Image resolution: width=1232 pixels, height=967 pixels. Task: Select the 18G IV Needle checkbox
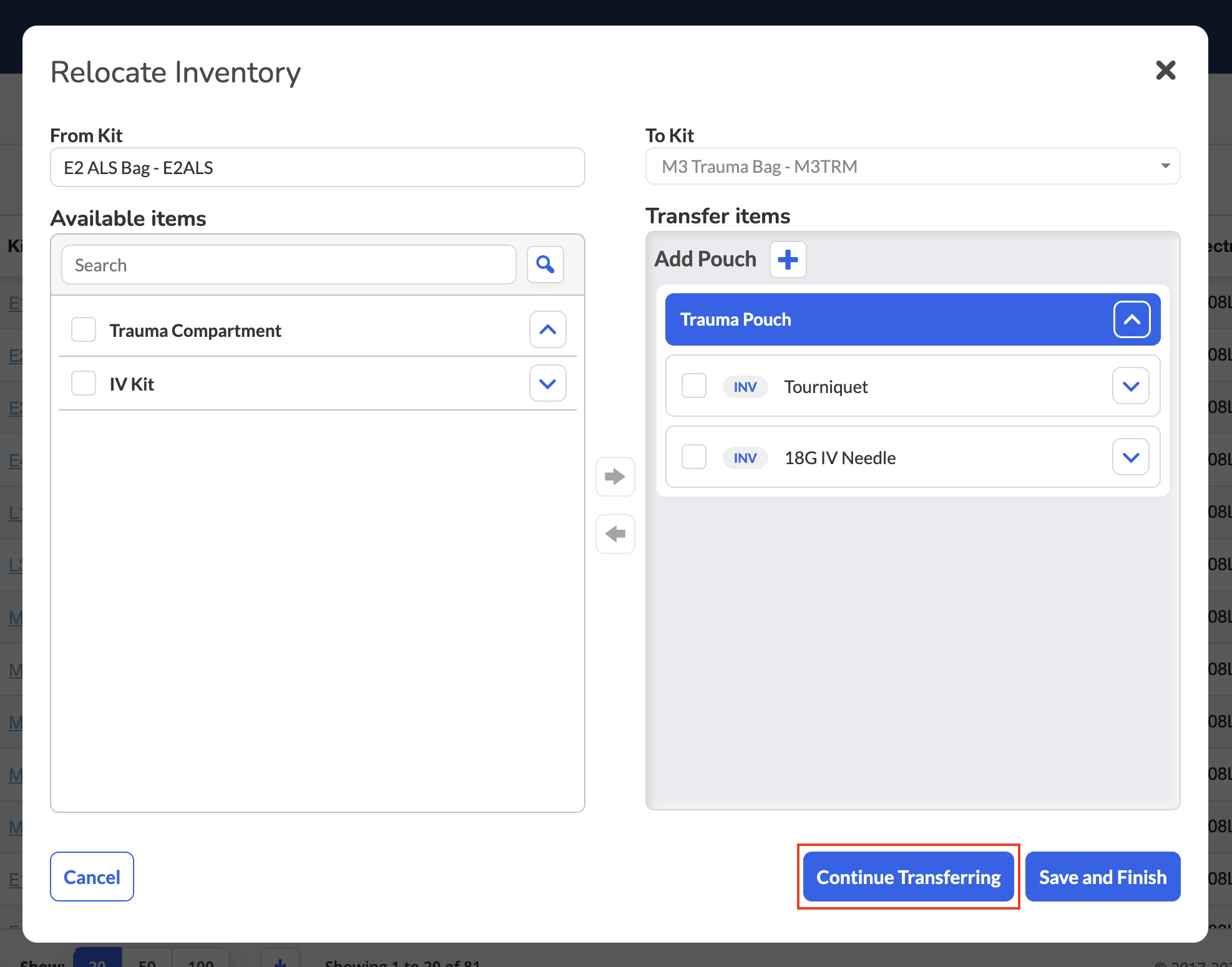694,457
